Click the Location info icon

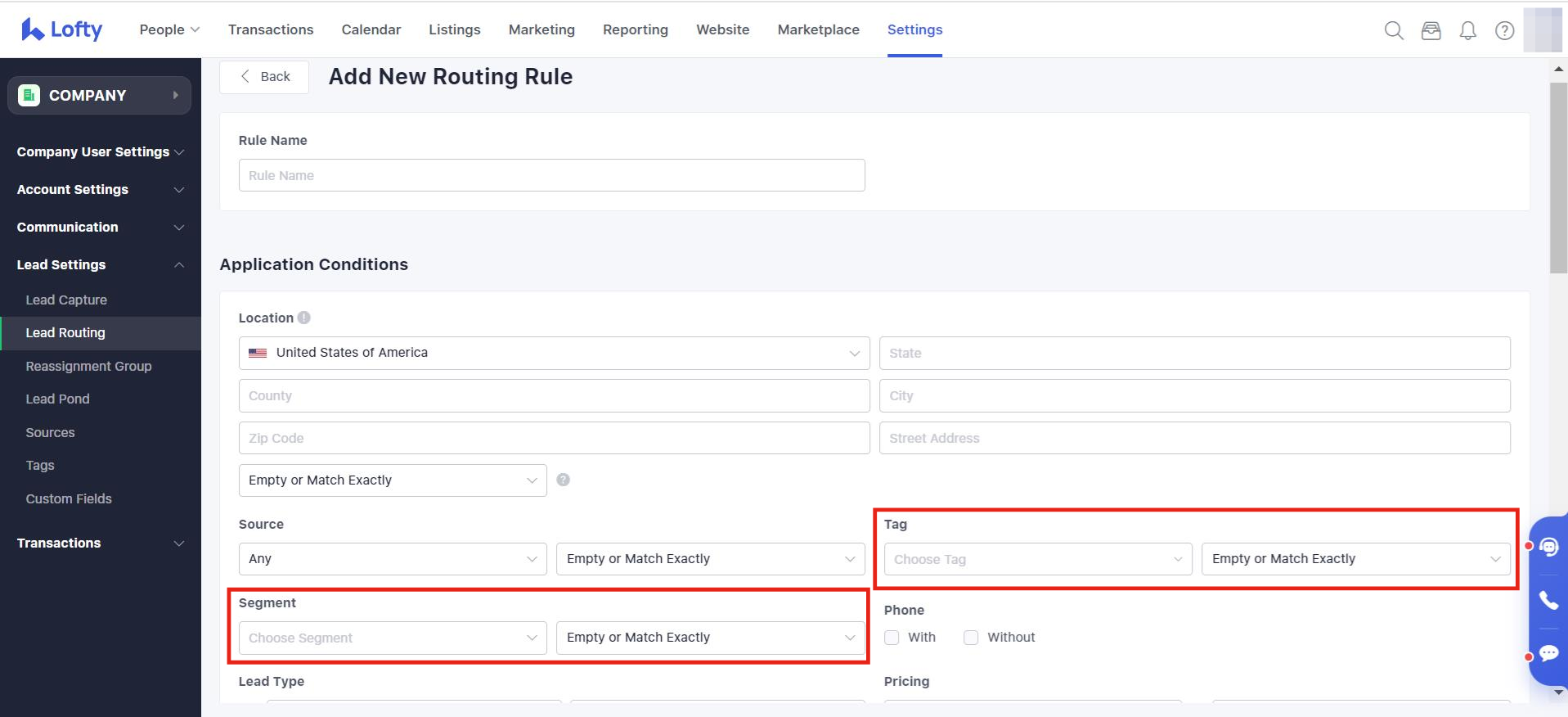point(304,318)
